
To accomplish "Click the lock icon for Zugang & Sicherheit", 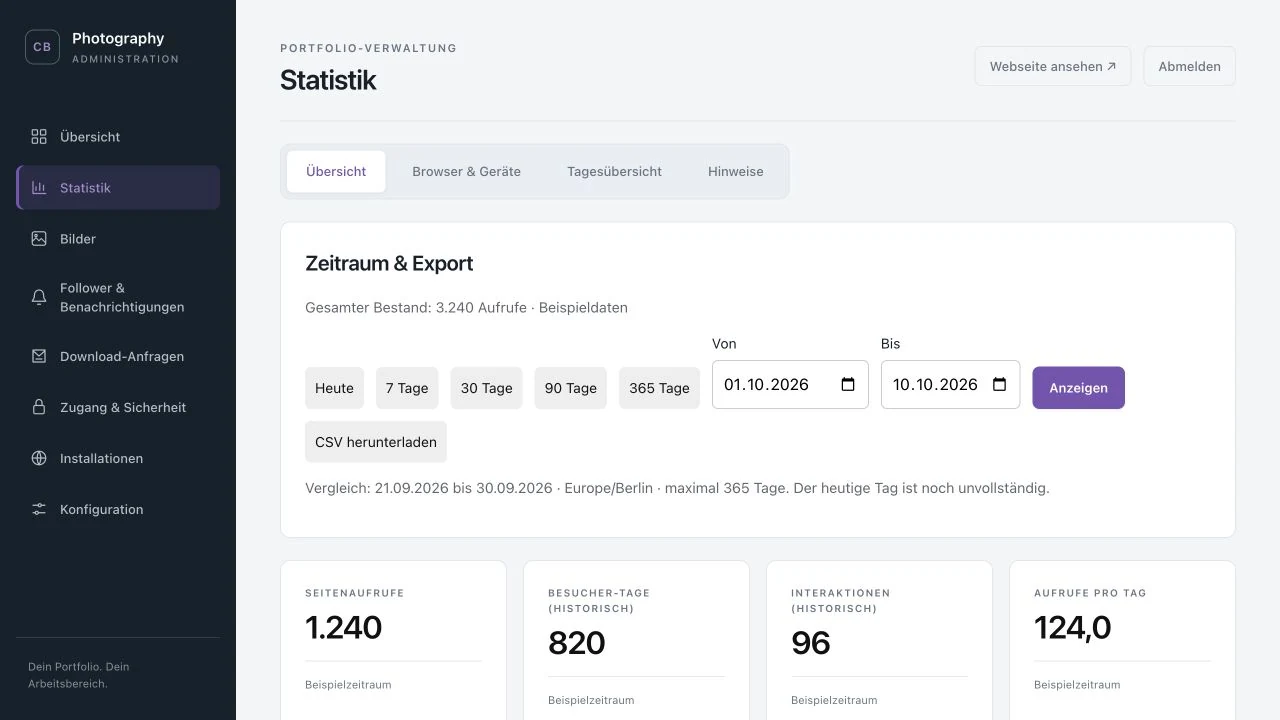I will click(39, 407).
